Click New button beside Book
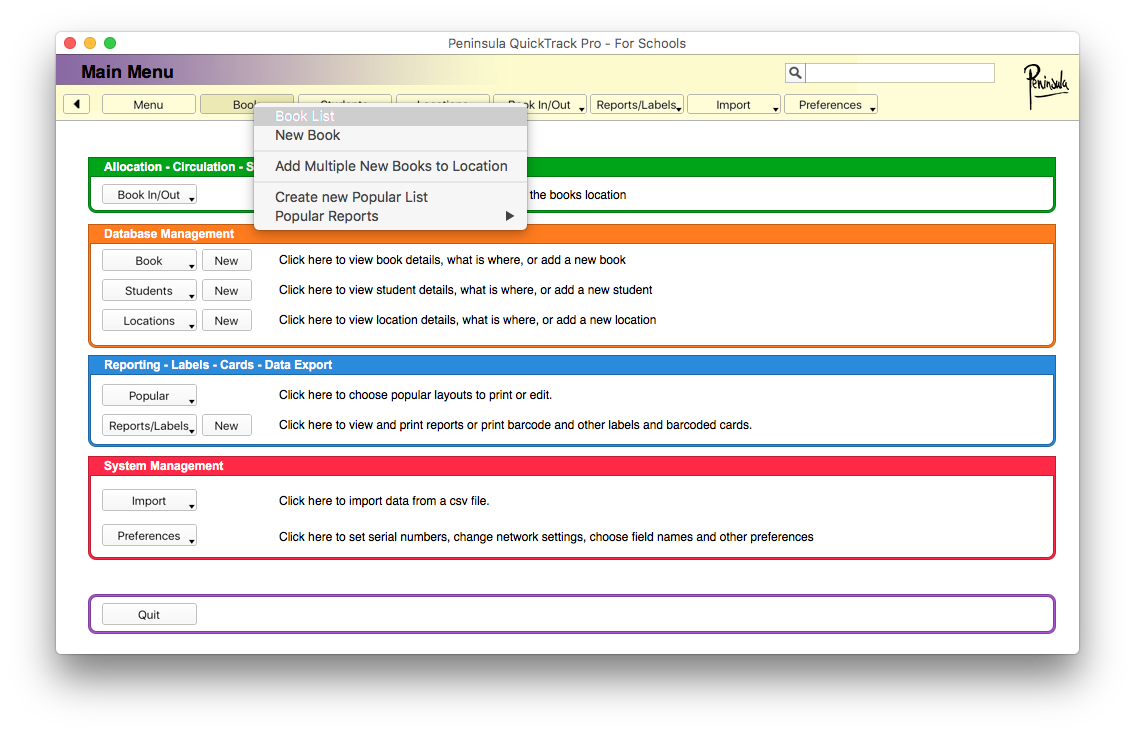Screen dimensions: 1135x734 (227, 261)
